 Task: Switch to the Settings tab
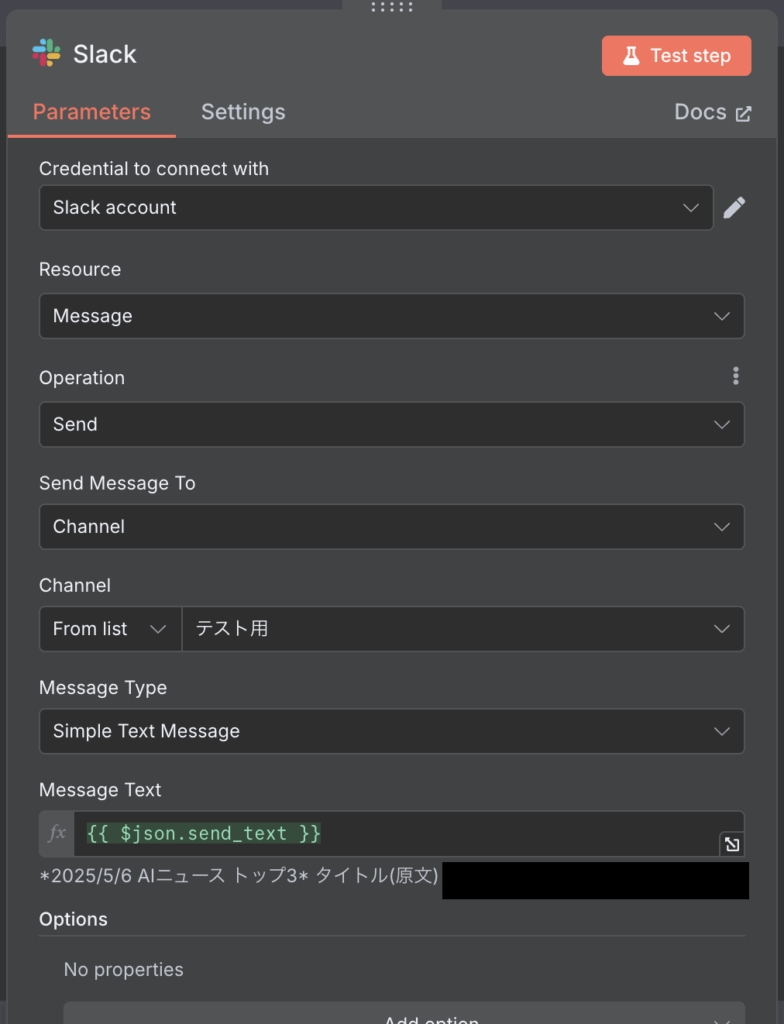tap(243, 112)
